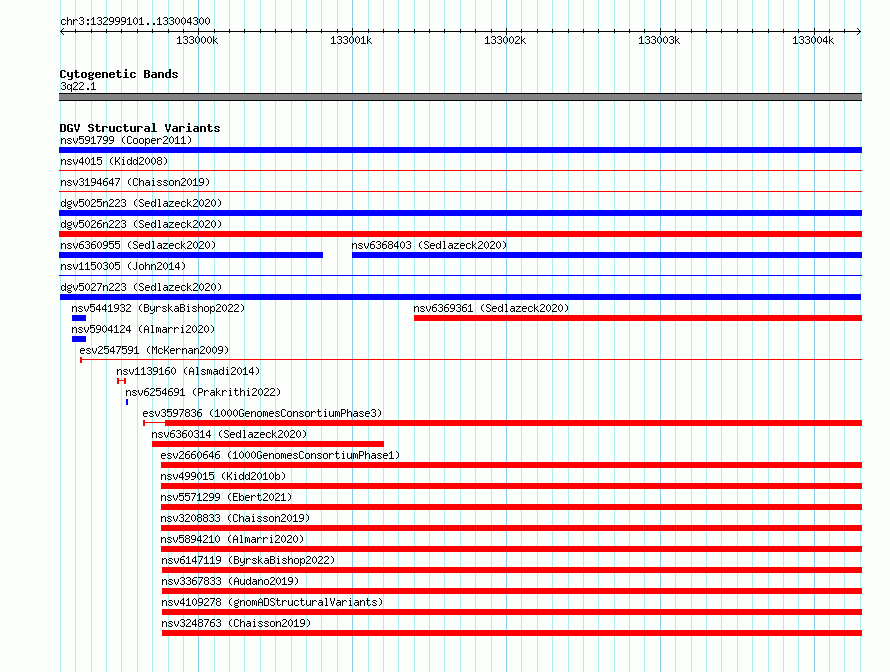Click tiny blue marker under nsv6254691

click(x=127, y=402)
